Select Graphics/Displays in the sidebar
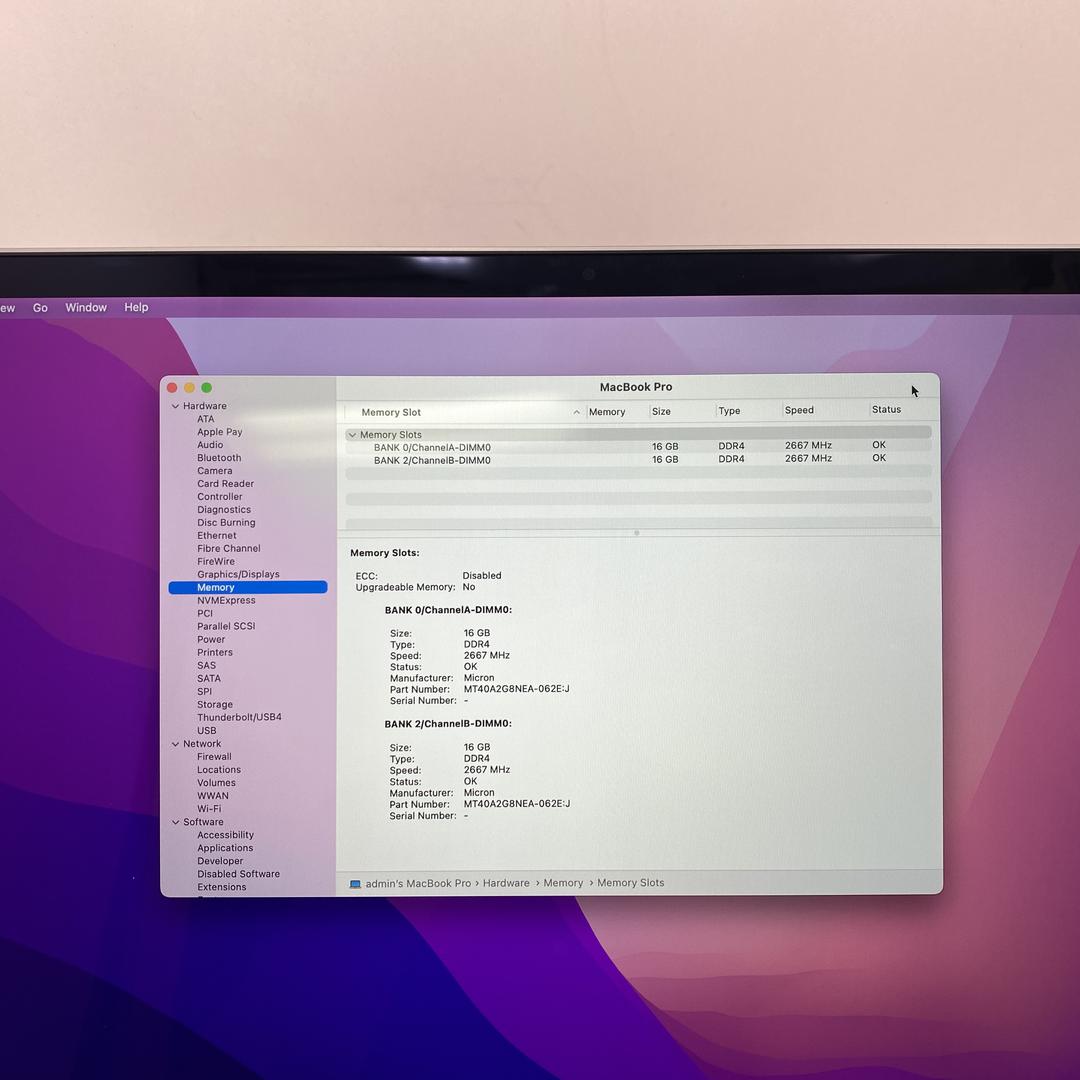The image size is (1080, 1080). (x=238, y=574)
